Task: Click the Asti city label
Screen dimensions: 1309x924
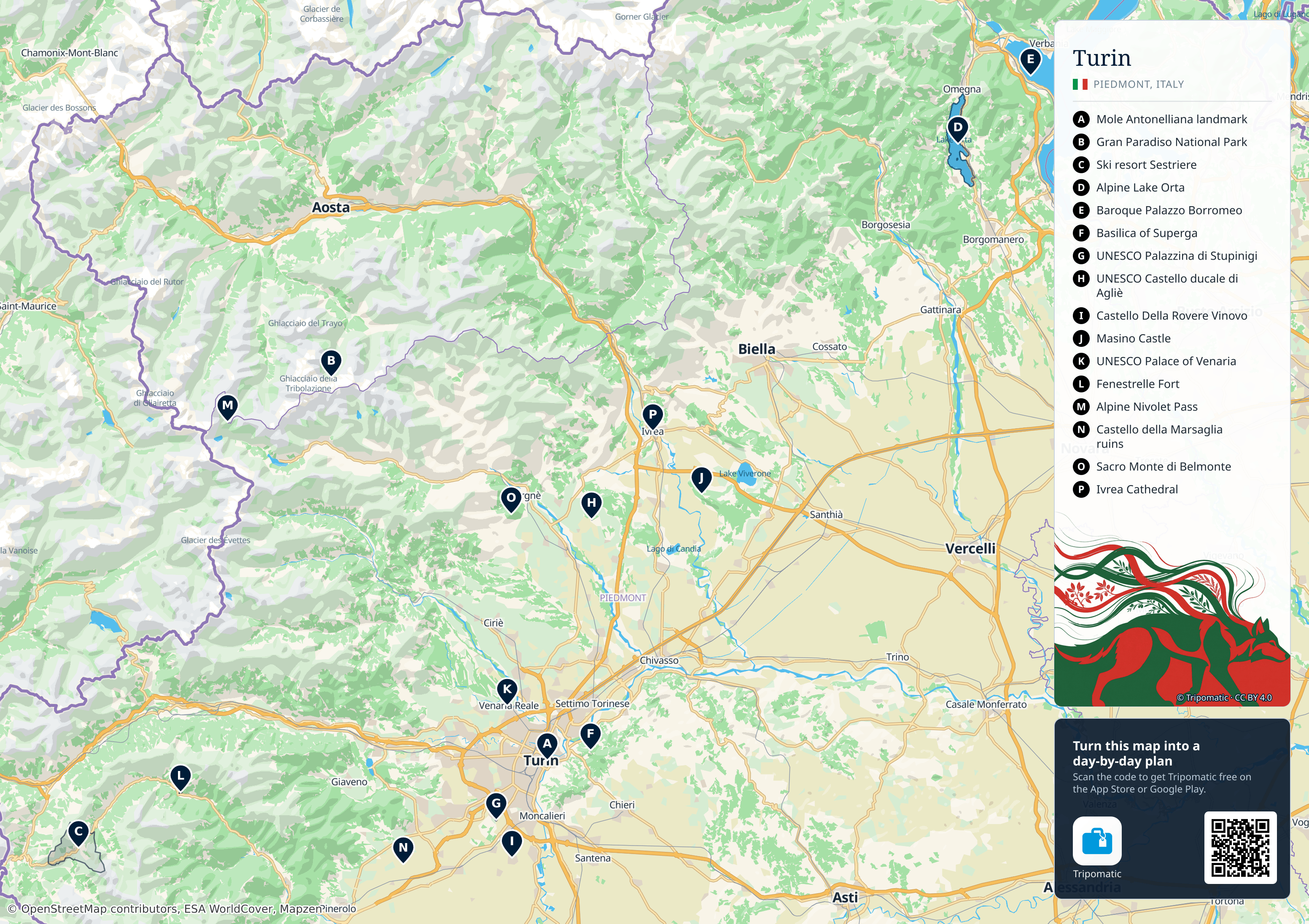Action: click(x=845, y=897)
